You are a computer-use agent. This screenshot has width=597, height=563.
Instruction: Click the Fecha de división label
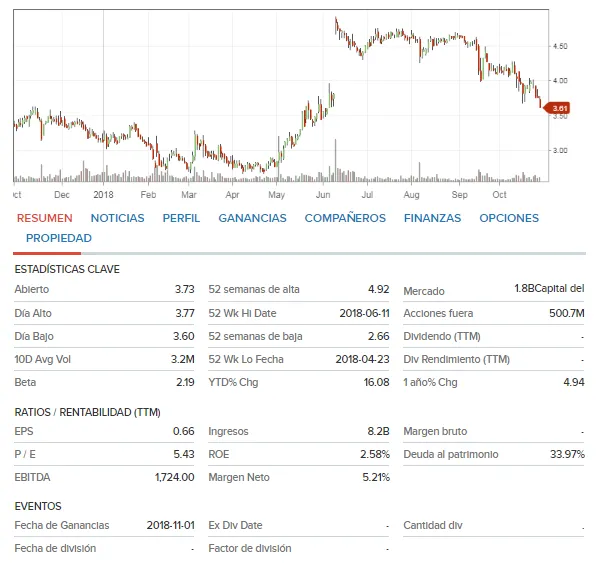coord(55,548)
